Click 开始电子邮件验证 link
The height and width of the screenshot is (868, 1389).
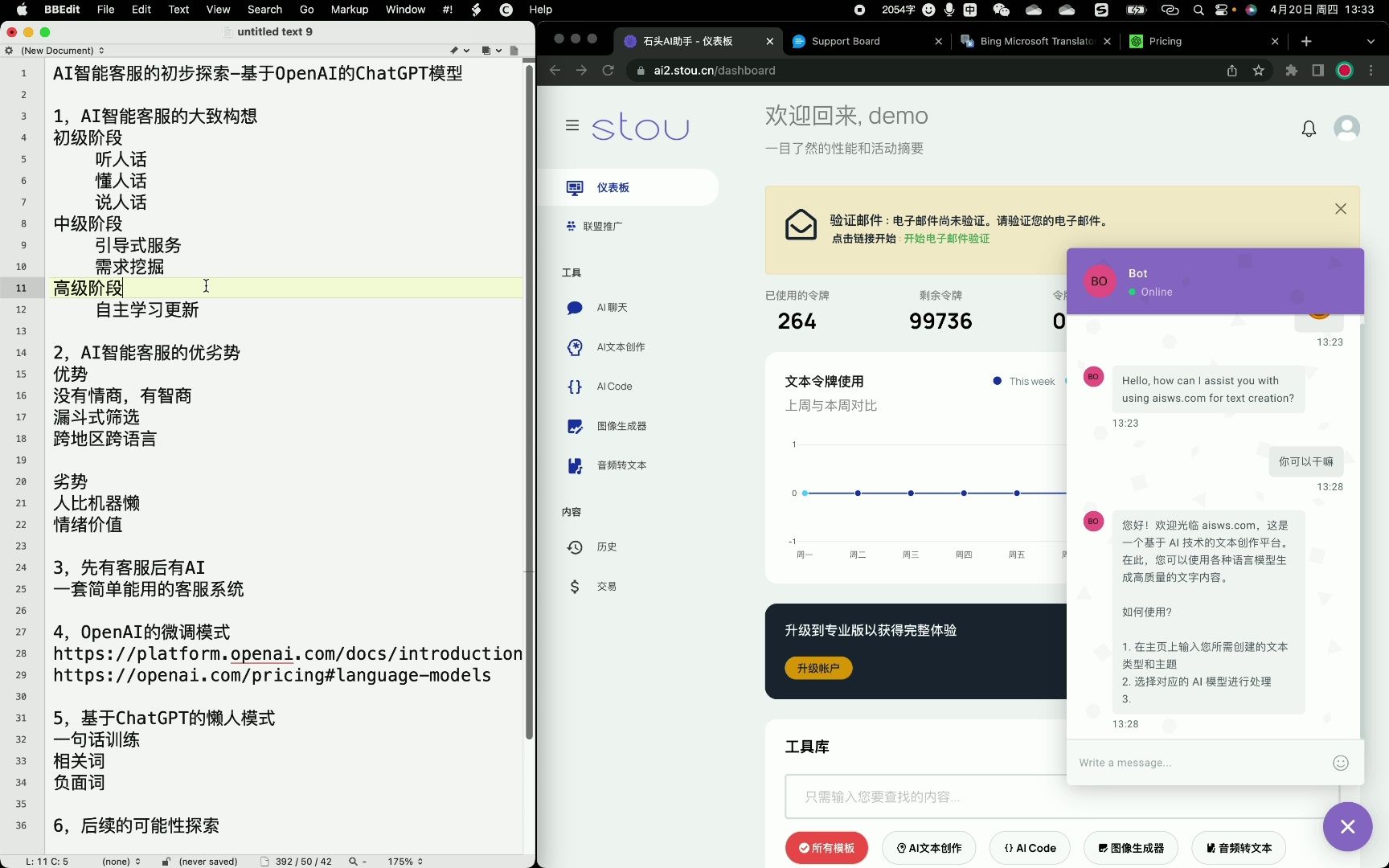point(946,239)
